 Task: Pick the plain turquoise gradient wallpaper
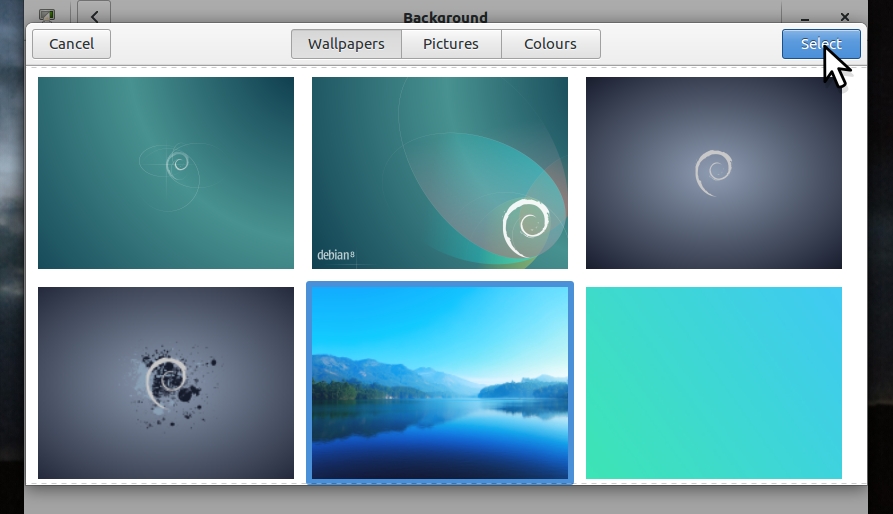(x=714, y=383)
